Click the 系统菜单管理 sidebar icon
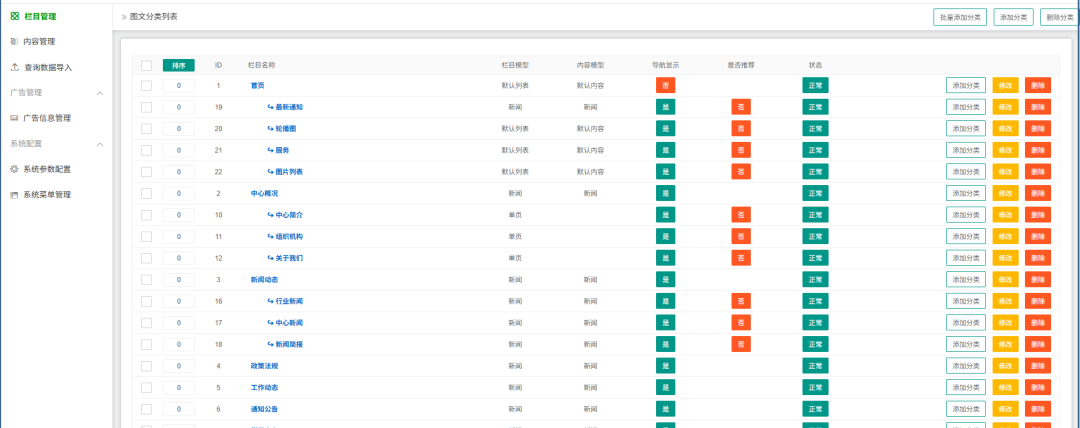Image resolution: width=1080 pixels, height=428 pixels. (14, 195)
